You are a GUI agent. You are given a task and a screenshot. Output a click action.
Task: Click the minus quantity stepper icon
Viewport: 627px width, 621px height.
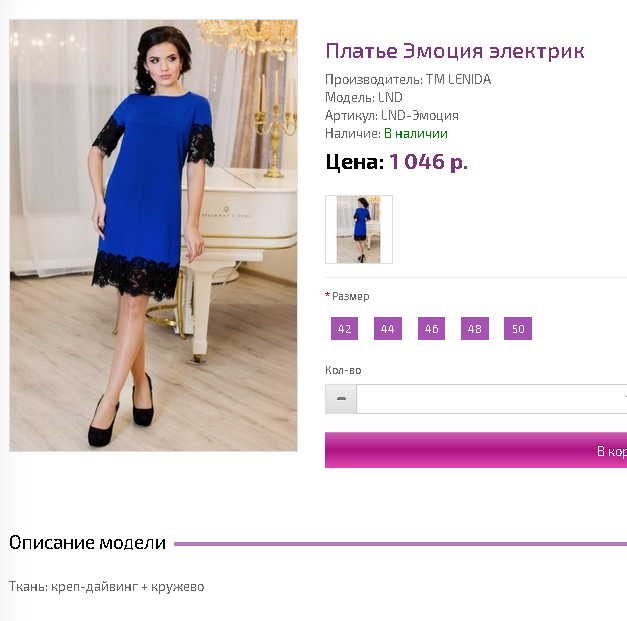(x=341, y=399)
